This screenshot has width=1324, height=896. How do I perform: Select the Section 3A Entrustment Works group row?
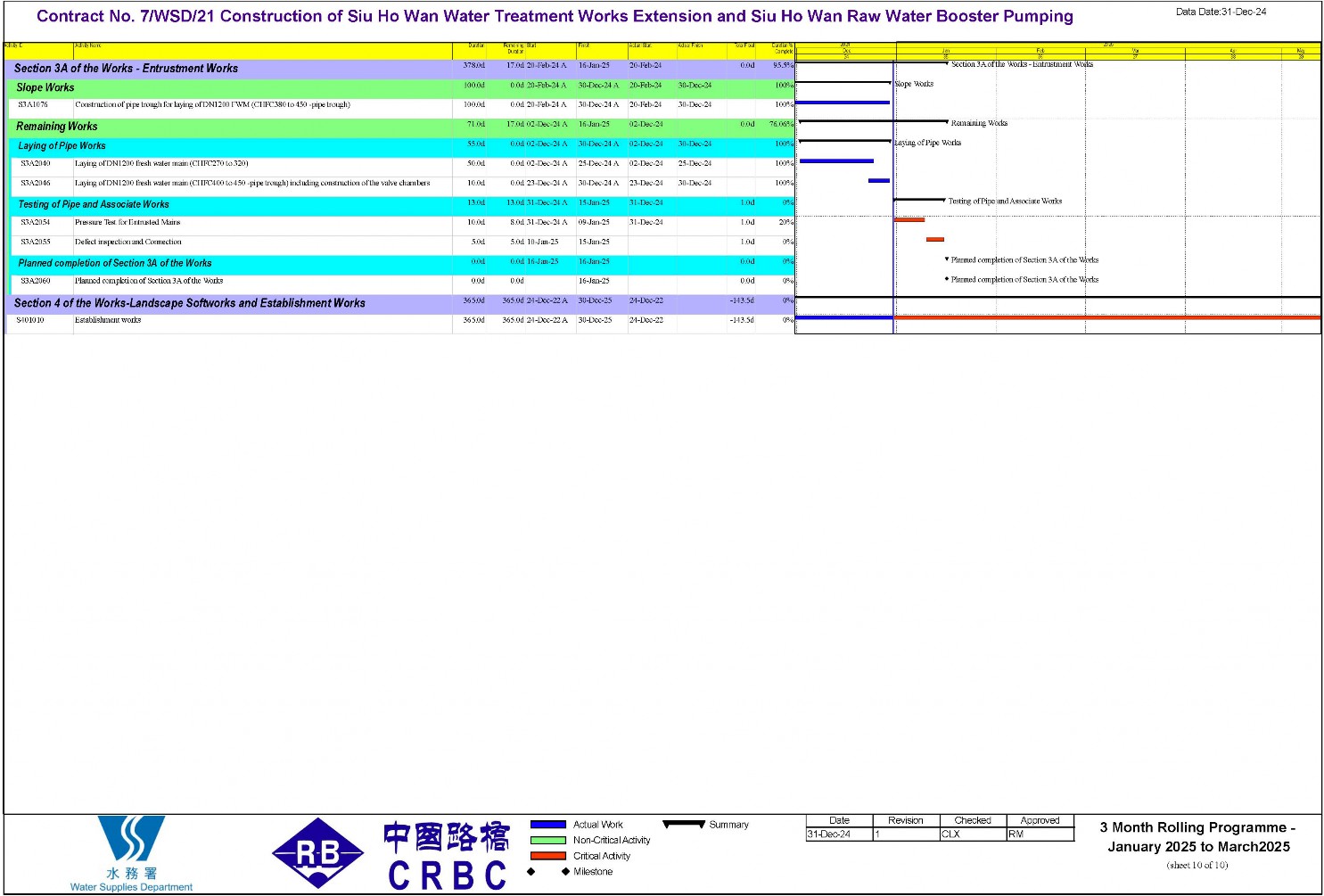399,68
